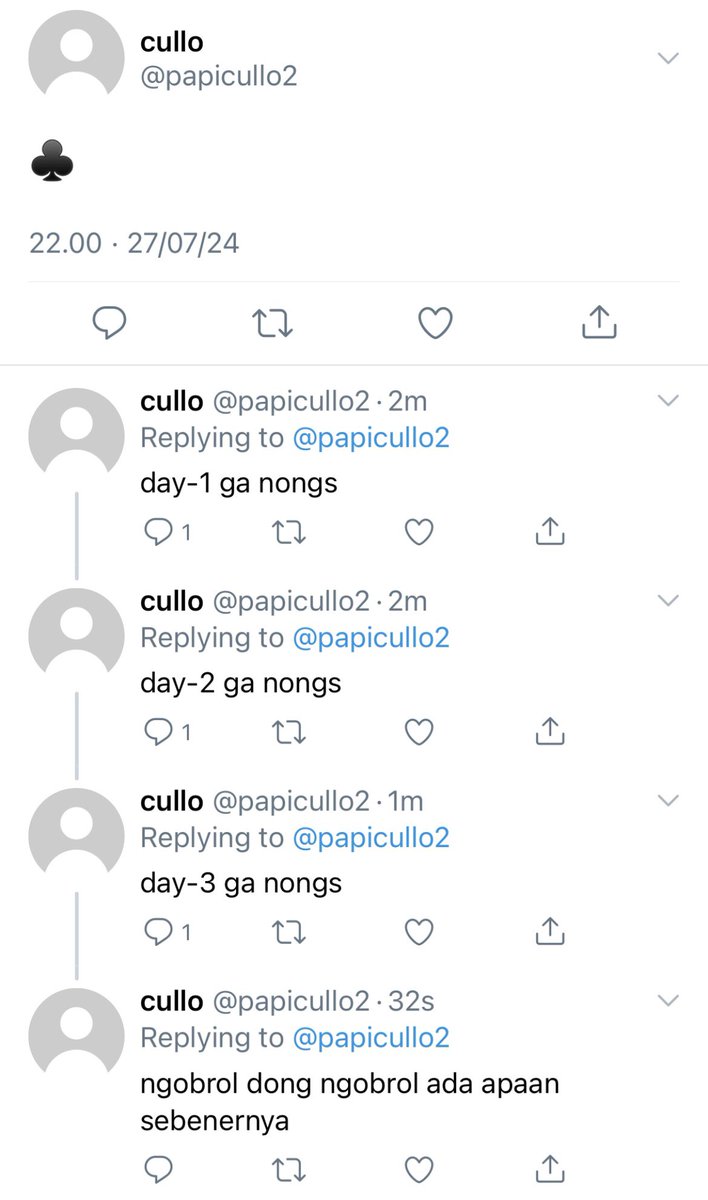Retweet the 'day-2 ga nongs' reply
Image resolution: width=708 pixels, height=1200 pixels.
tap(288, 733)
